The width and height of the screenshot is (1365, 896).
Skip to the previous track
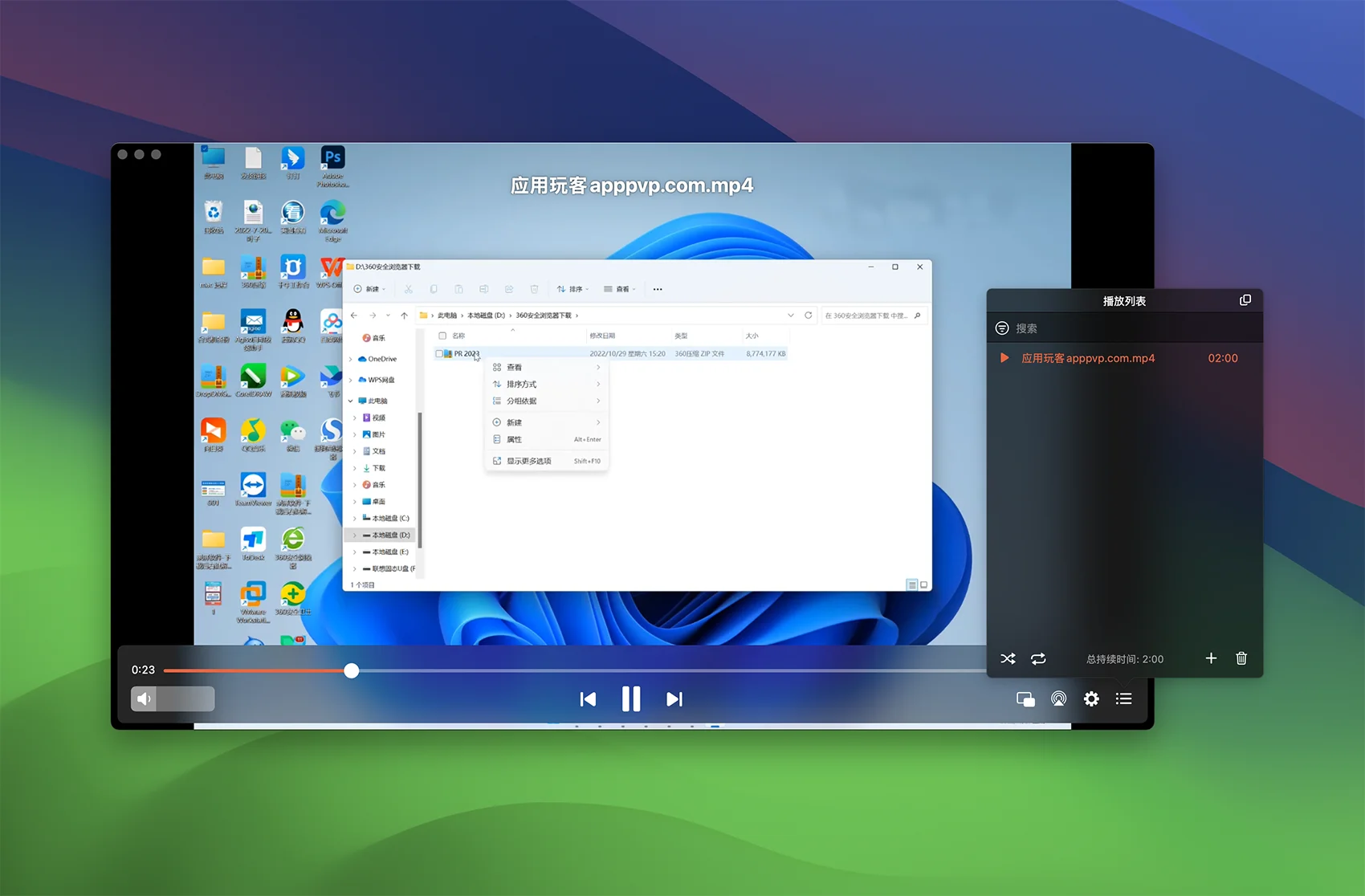click(588, 699)
